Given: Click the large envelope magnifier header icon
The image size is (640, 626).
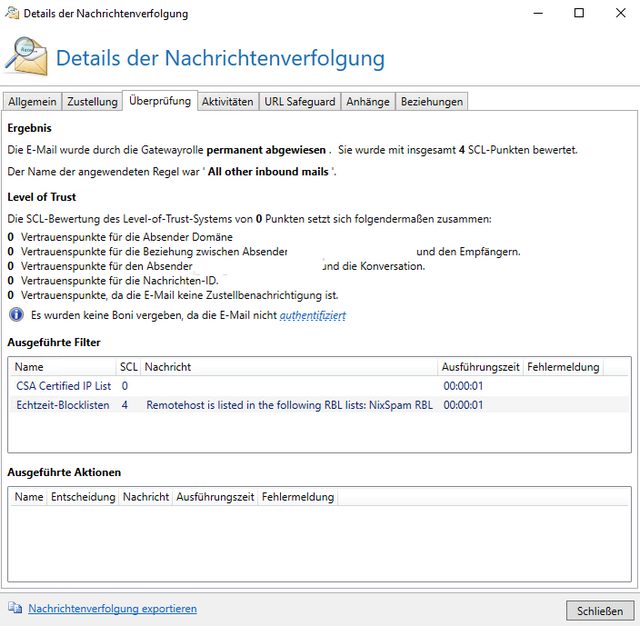Looking at the screenshot, I should click(x=27, y=57).
